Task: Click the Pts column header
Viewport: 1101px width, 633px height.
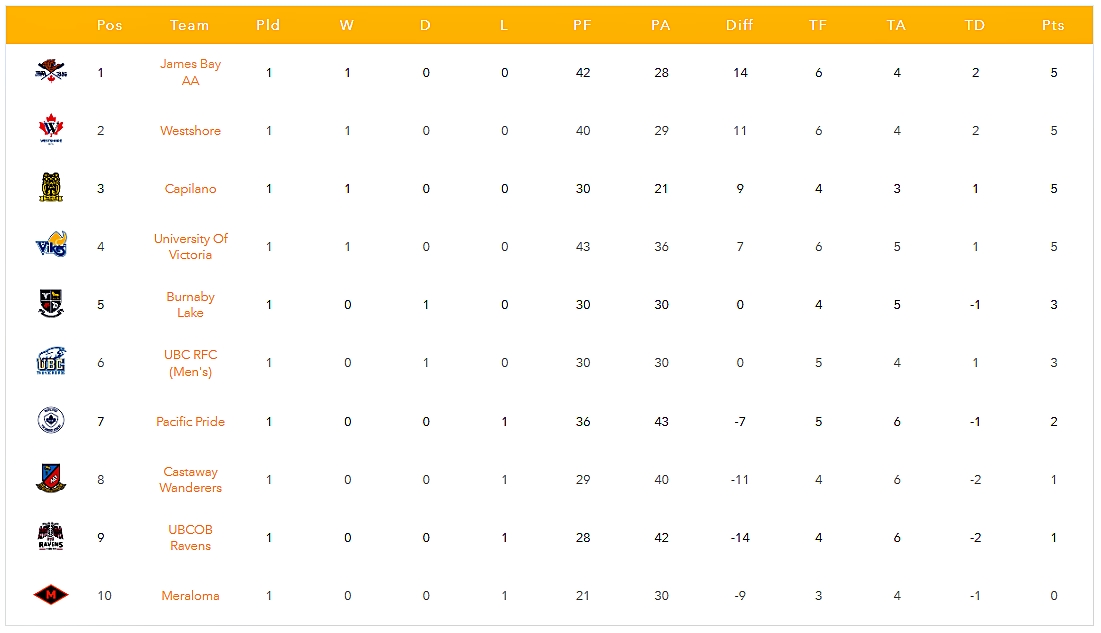Action: [1053, 25]
